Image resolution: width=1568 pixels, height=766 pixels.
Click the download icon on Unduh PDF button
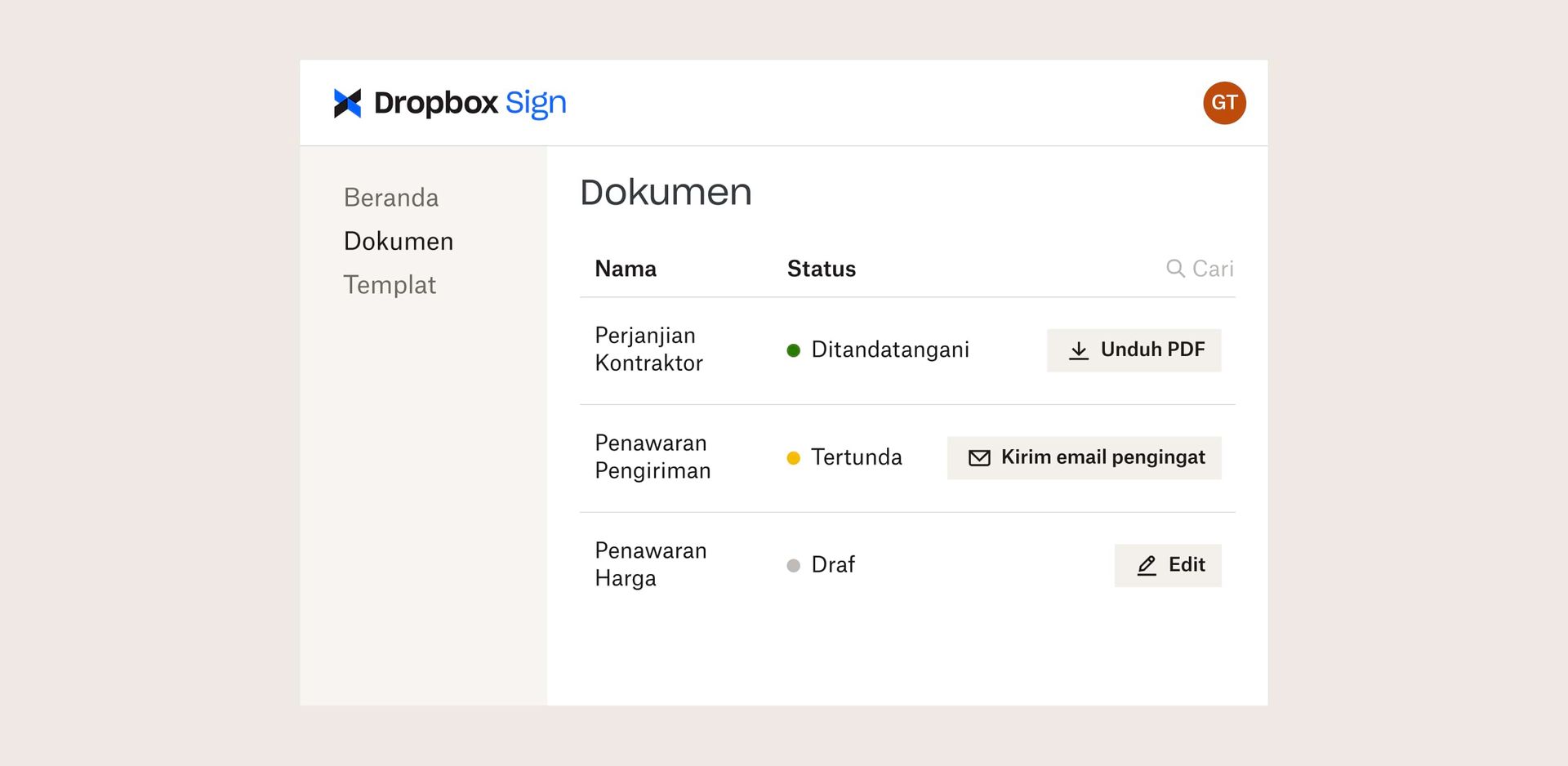pyautogui.click(x=1080, y=350)
